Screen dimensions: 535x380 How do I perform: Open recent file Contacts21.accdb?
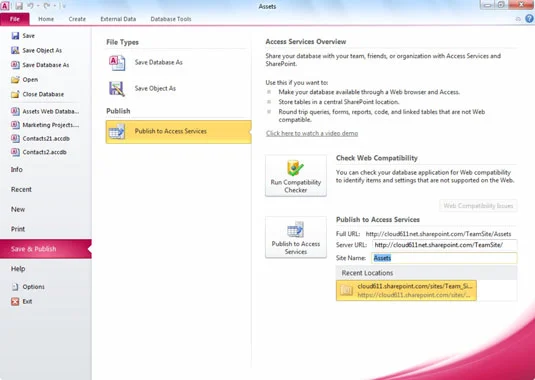pyautogui.click(x=41, y=138)
